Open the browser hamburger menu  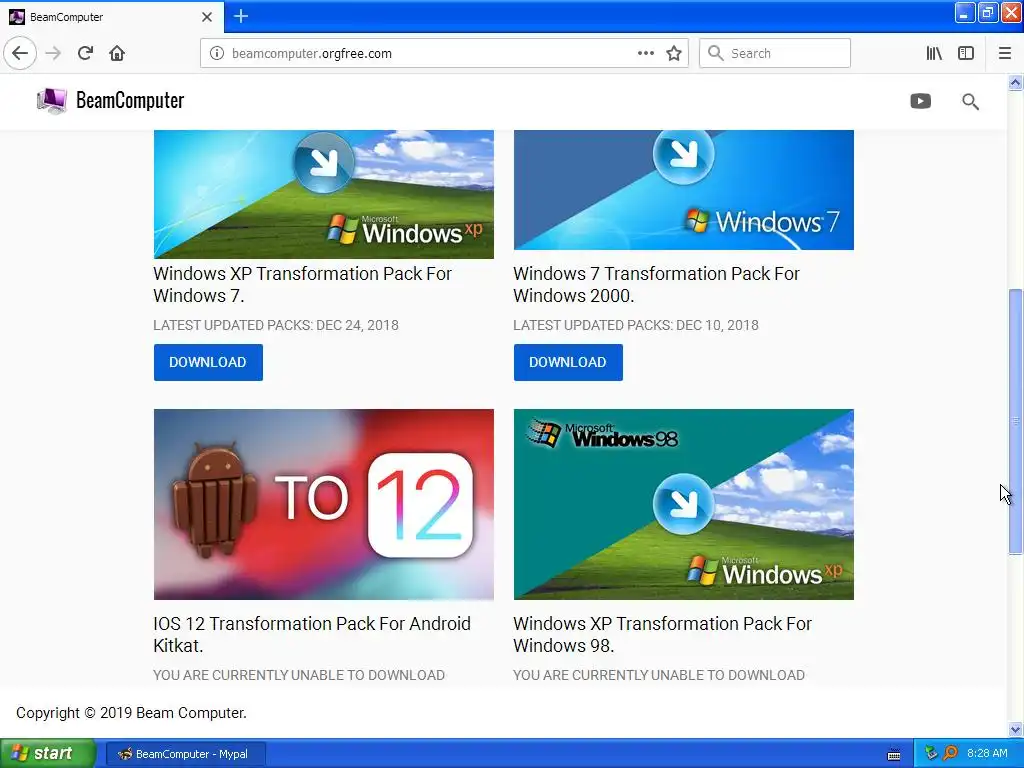(x=1004, y=54)
